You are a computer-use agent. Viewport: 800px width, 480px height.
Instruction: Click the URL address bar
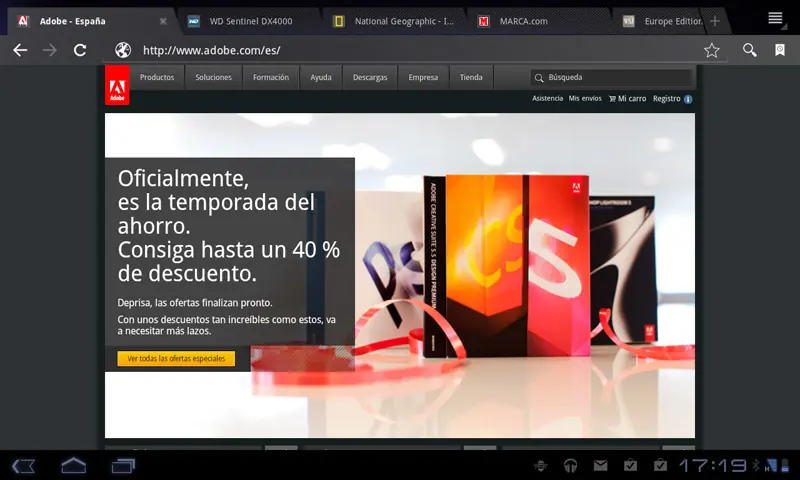(408, 50)
